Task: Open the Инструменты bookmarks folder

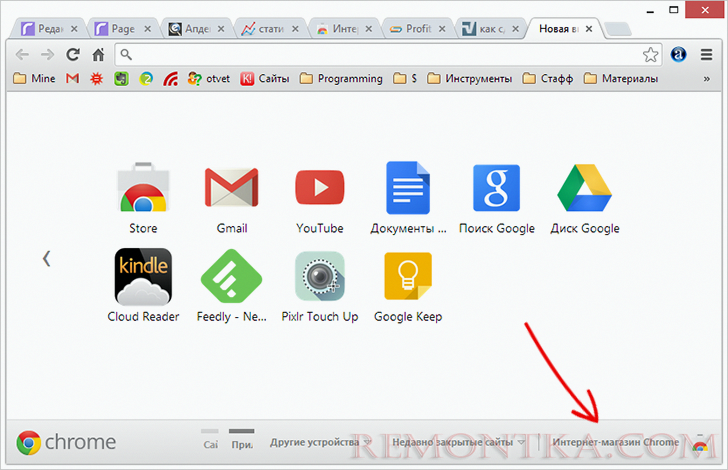Action: tap(469, 78)
